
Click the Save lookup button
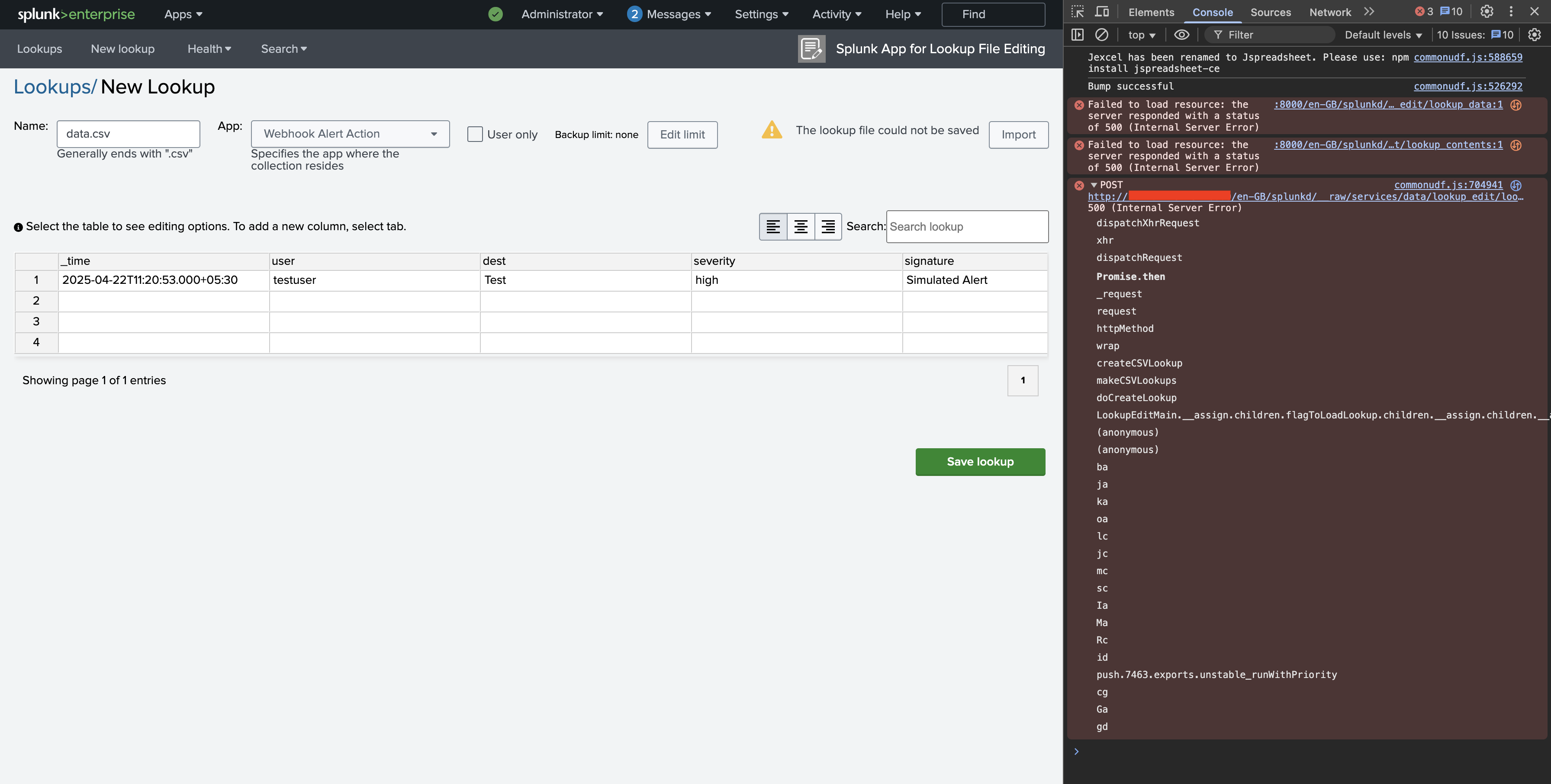coord(980,462)
